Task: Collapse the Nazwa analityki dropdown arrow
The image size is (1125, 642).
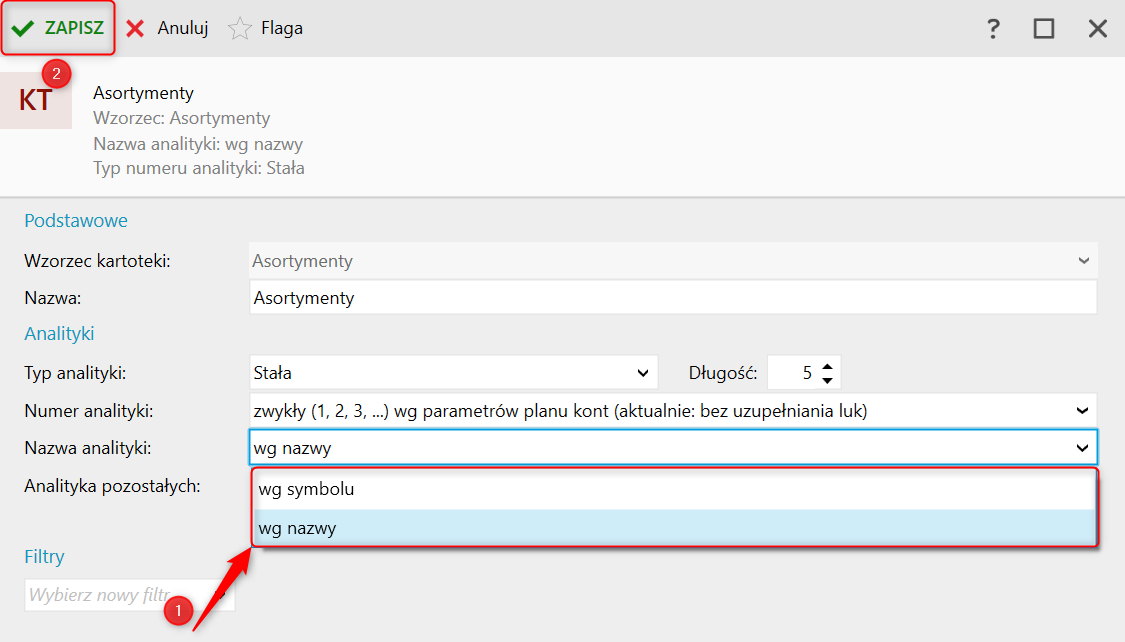Action: click(1082, 448)
